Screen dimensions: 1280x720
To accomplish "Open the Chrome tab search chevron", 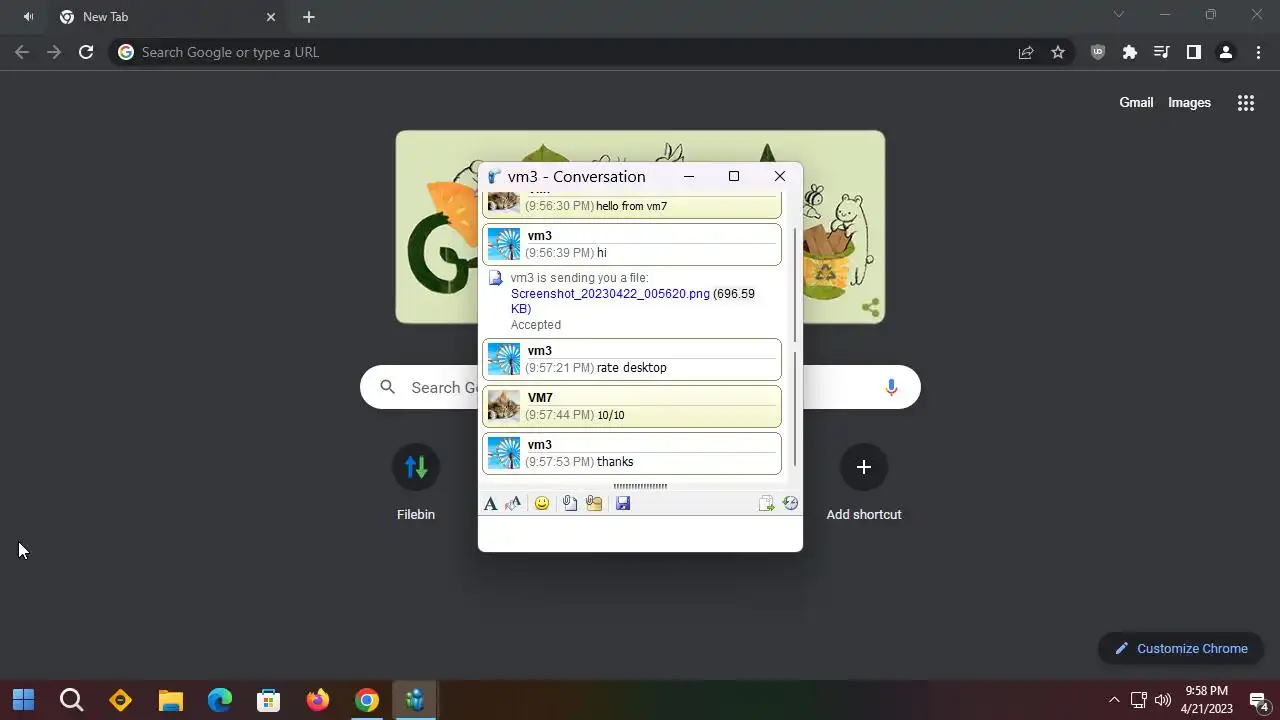I will point(1119,14).
